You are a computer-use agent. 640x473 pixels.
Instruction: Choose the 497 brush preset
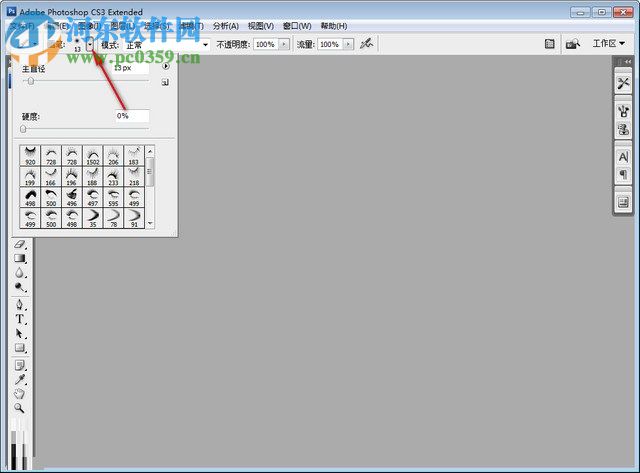pos(93,197)
